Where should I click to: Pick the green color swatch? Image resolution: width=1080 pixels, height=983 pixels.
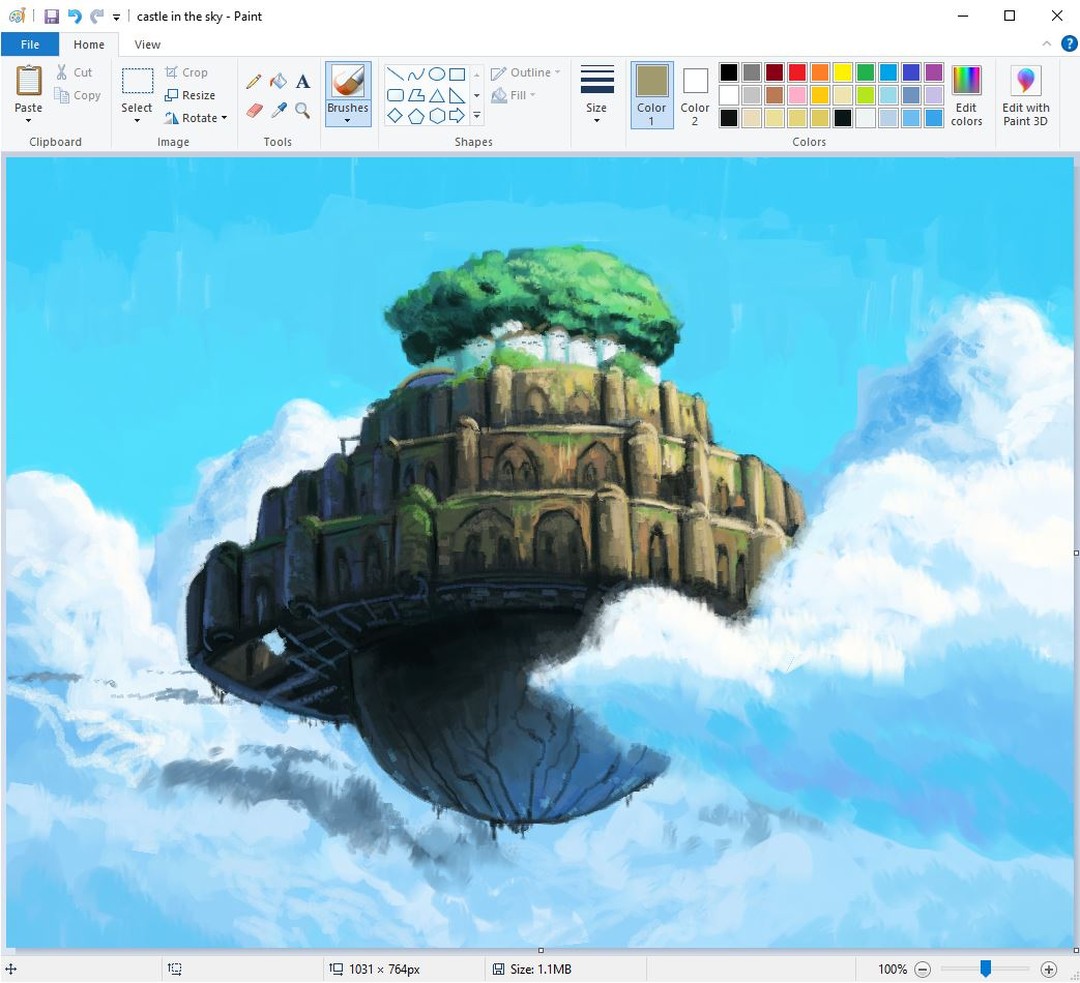[x=865, y=72]
